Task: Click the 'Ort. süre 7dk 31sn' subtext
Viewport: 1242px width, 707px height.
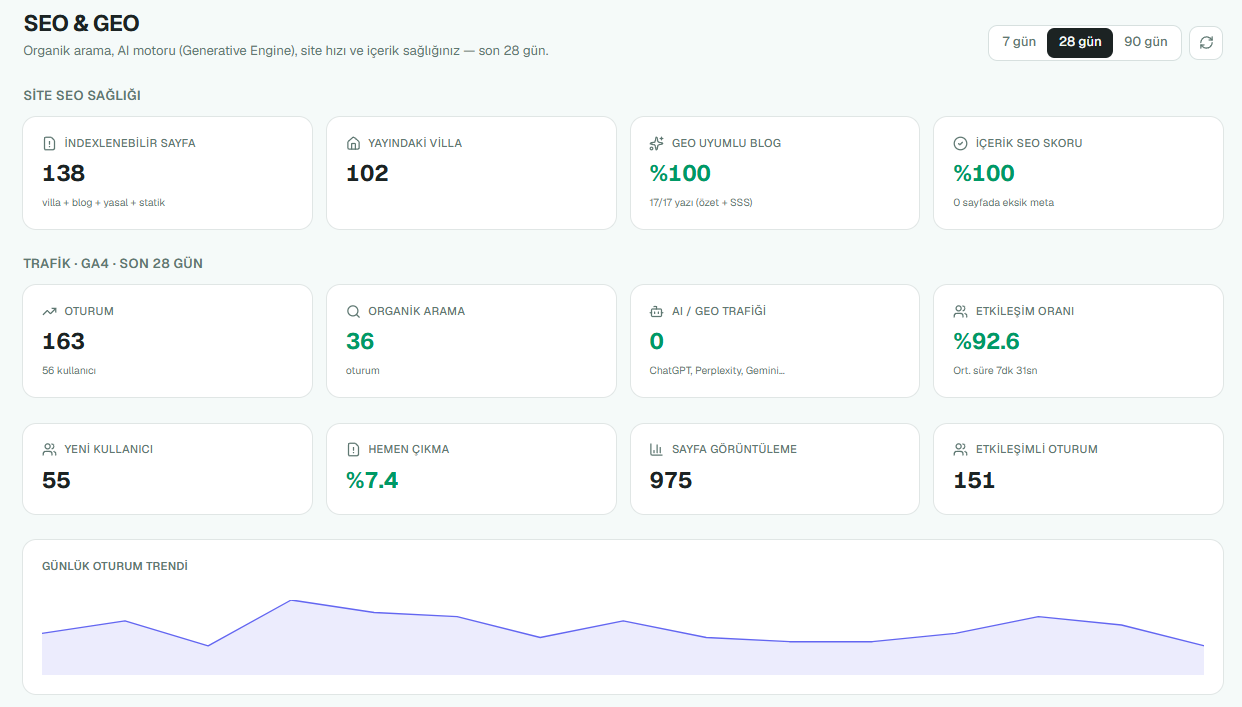Action: (x=997, y=370)
